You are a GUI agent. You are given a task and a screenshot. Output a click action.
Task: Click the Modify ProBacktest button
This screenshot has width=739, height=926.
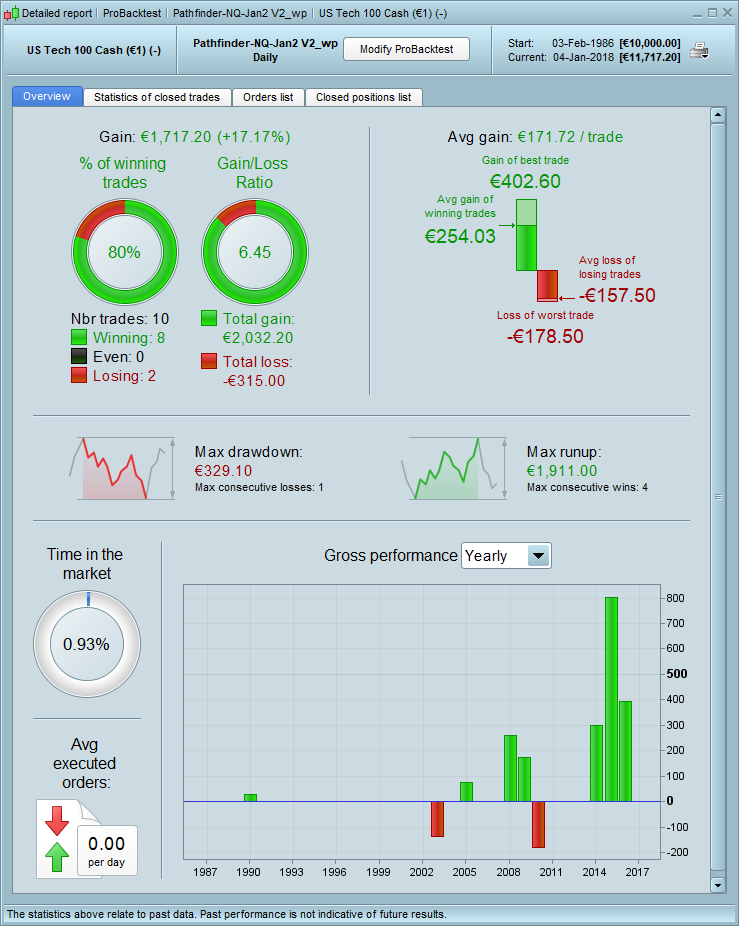click(x=406, y=49)
